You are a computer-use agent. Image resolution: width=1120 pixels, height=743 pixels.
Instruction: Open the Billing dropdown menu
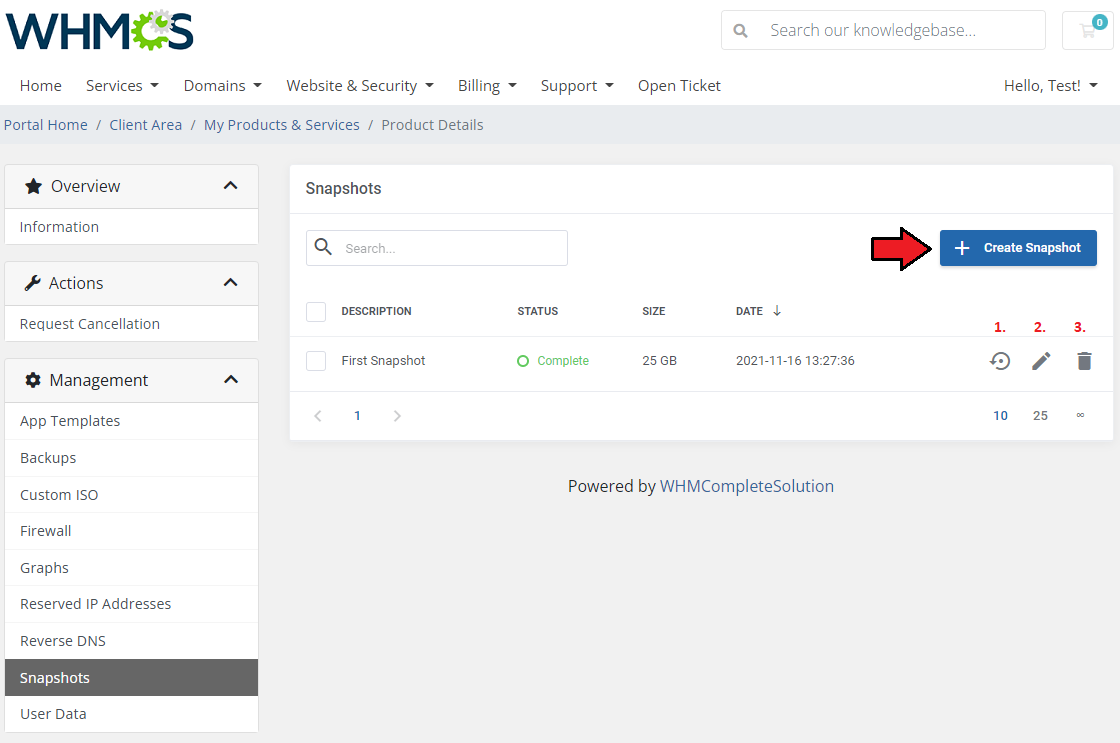point(487,86)
